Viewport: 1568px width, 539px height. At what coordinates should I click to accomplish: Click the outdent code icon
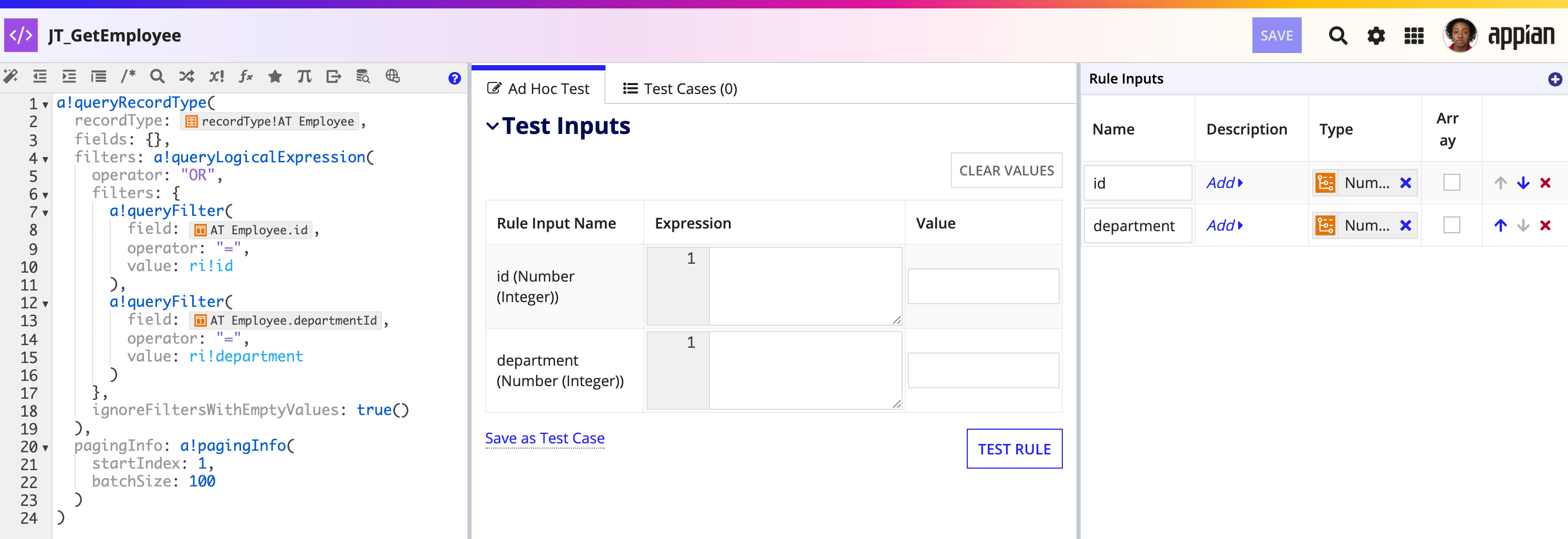[x=39, y=76]
